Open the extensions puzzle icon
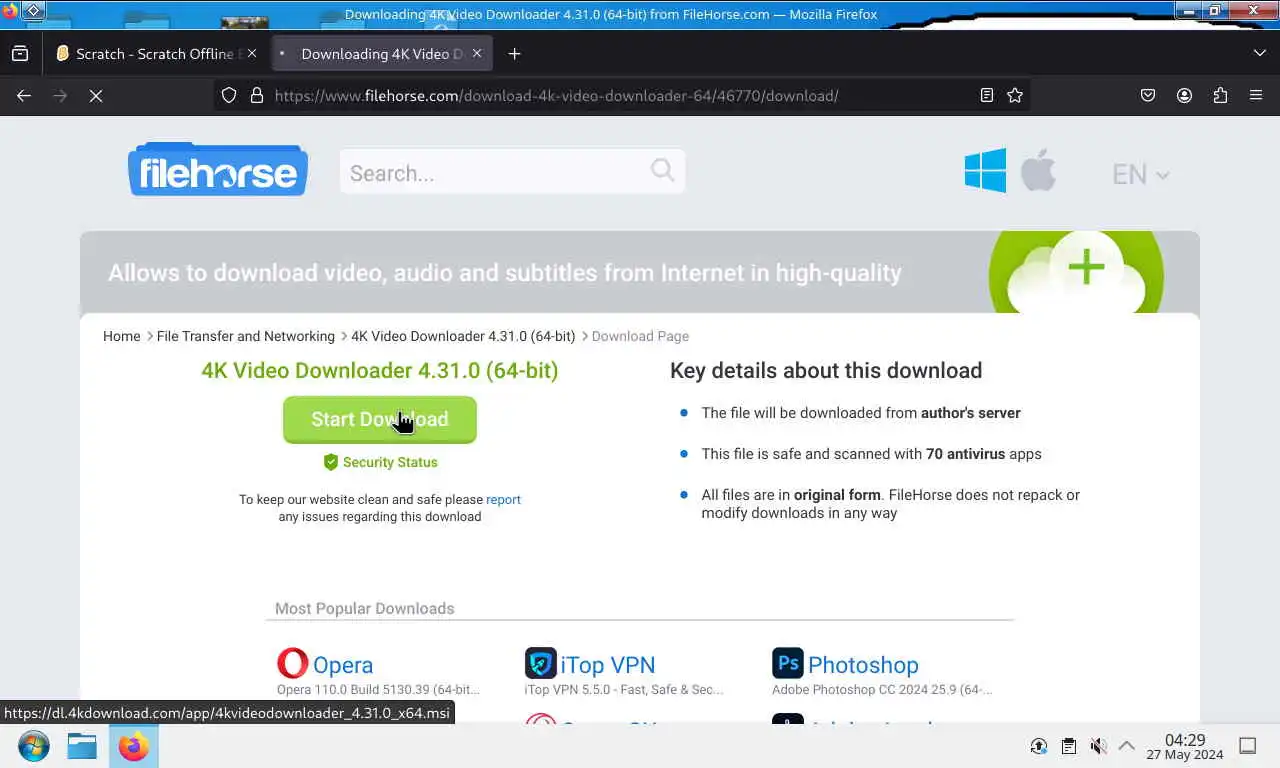The width and height of the screenshot is (1280, 768). 1220,96
